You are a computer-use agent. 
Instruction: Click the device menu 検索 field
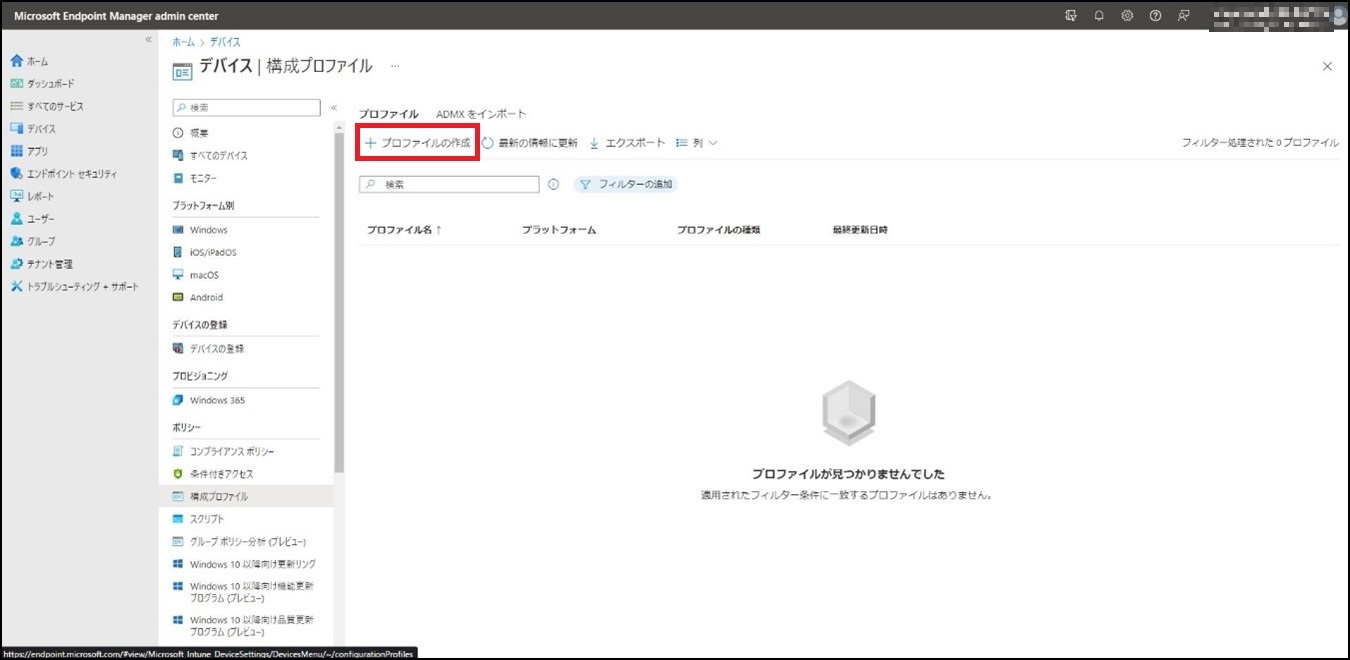tap(246, 107)
